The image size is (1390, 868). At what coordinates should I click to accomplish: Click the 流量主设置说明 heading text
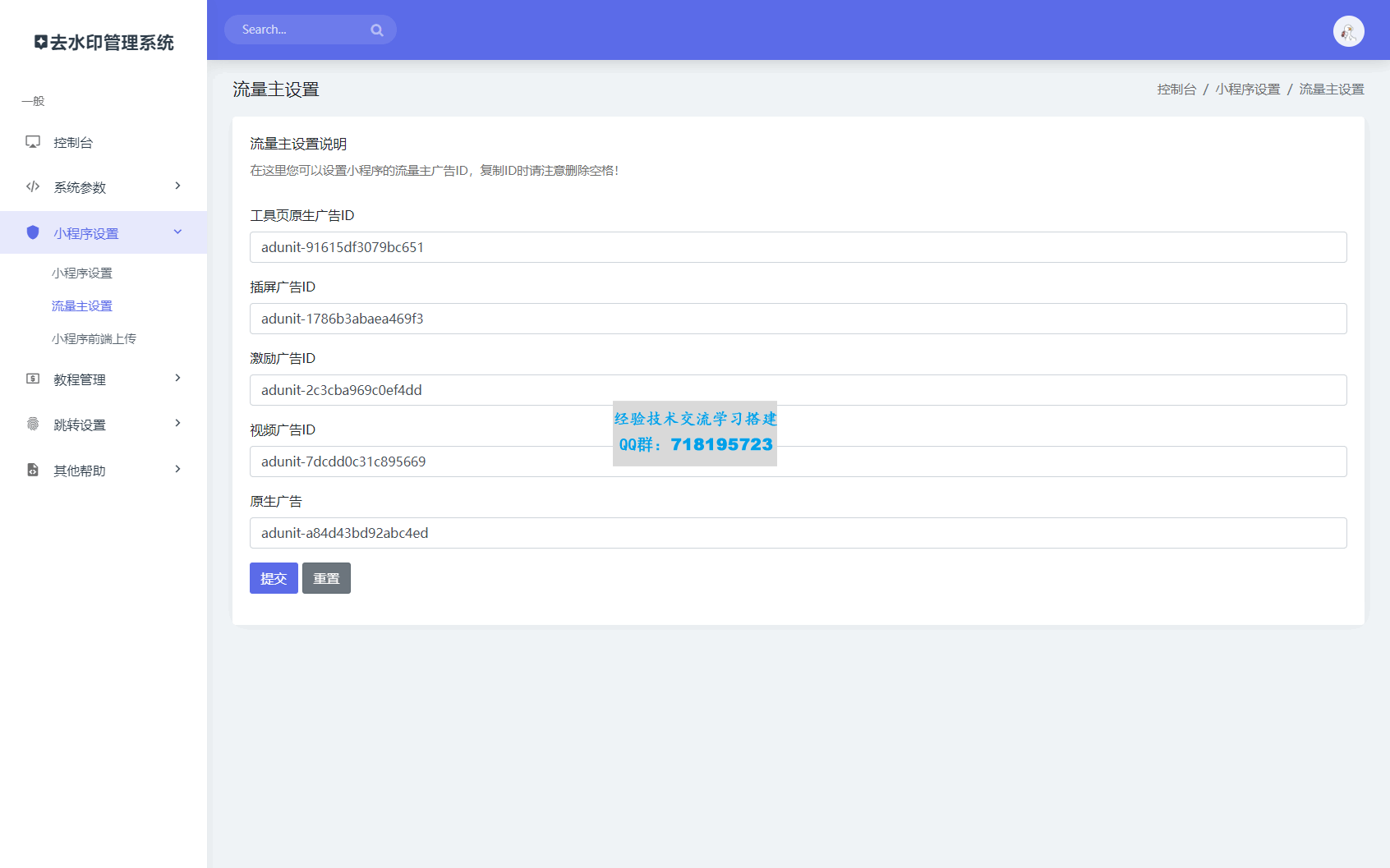click(298, 144)
